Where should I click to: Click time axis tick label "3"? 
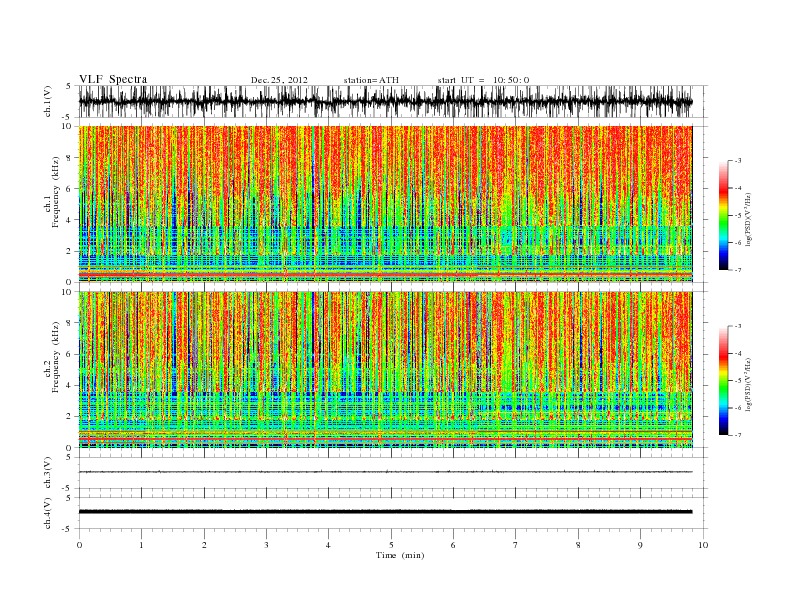266,545
